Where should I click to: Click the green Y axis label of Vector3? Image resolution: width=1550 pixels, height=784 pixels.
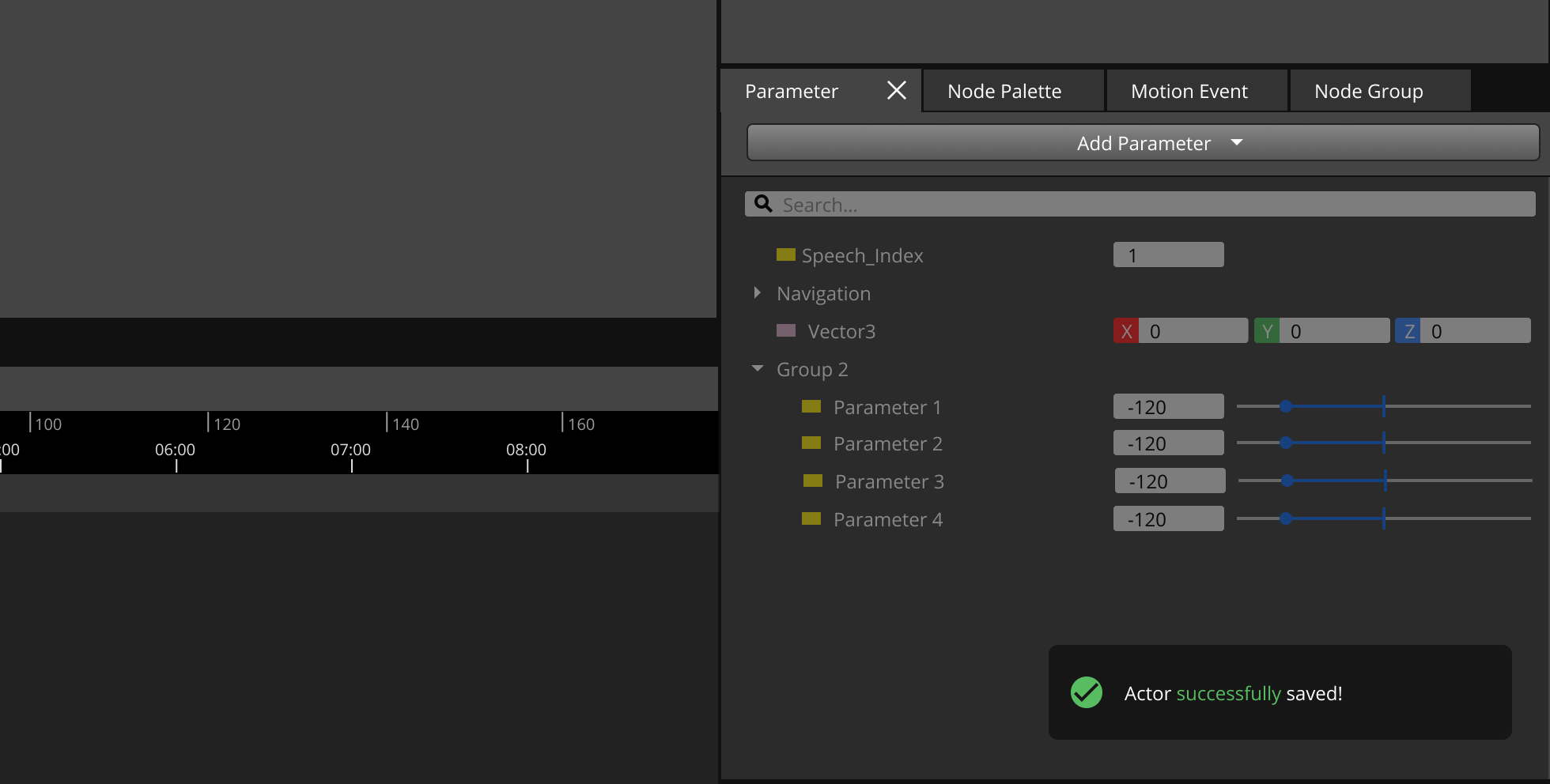1267,330
